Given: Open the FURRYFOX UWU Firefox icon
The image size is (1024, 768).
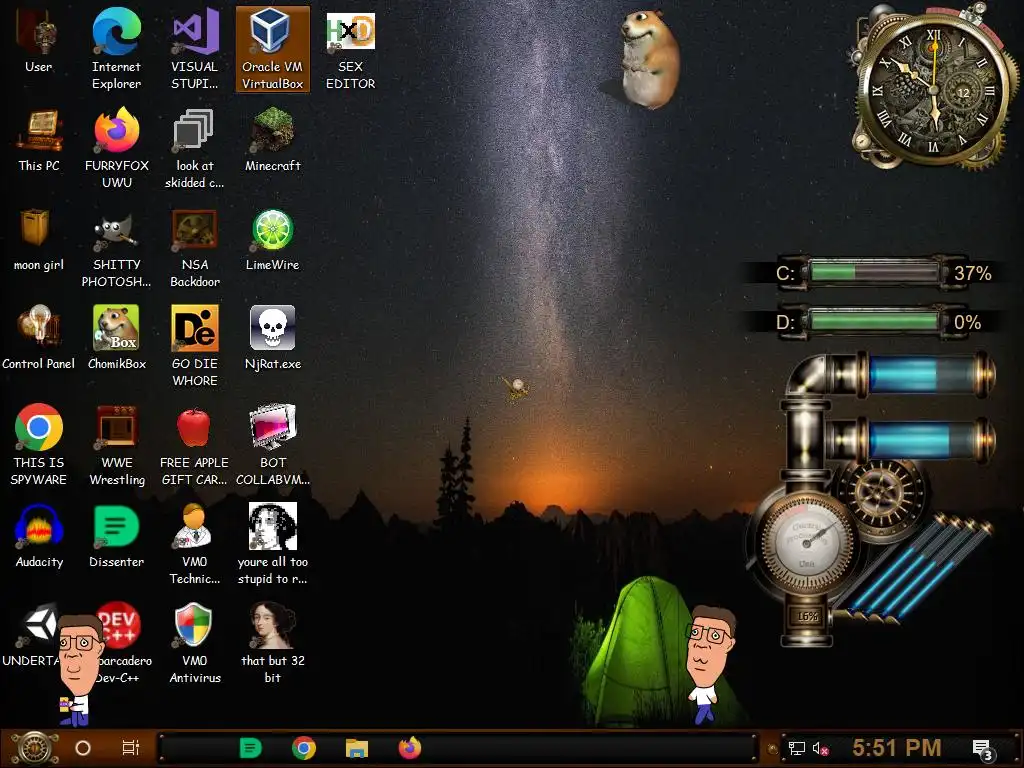Looking at the screenshot, I should pos(116,148).
